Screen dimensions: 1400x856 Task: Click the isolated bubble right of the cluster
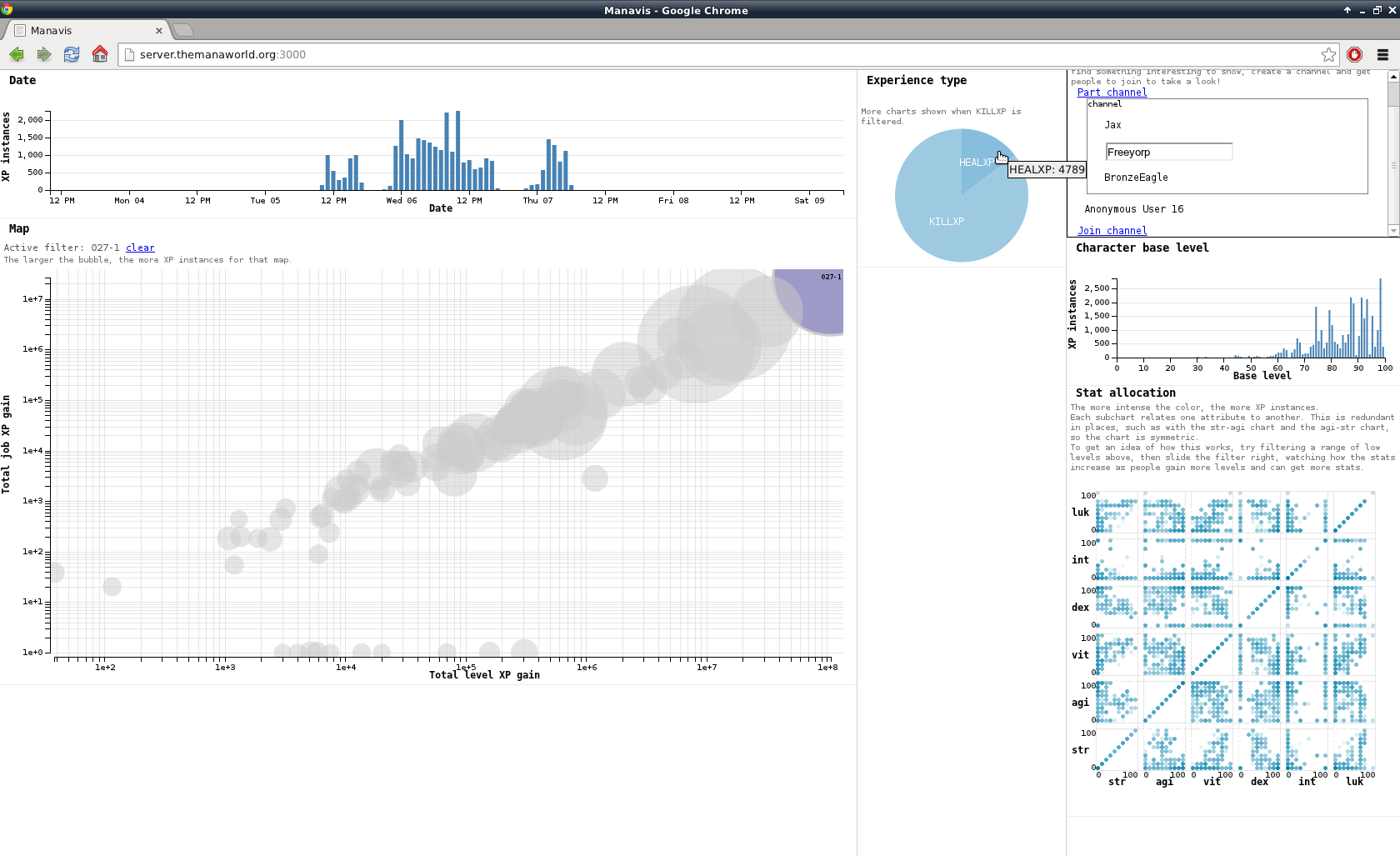(x=595, y=478)
